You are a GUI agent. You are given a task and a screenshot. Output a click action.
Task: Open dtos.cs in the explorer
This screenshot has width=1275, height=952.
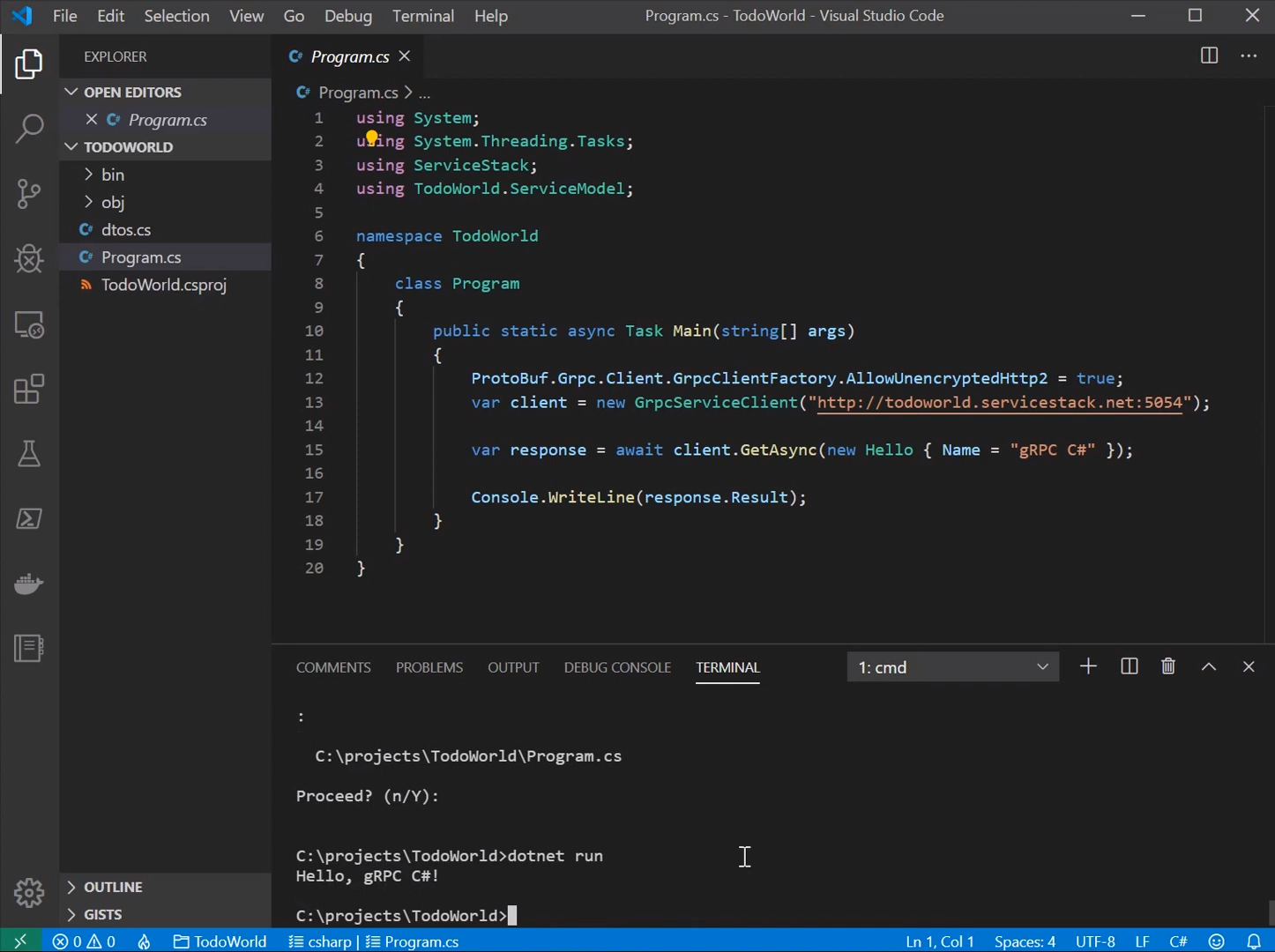pyautogui.click(x=166, y=229)
